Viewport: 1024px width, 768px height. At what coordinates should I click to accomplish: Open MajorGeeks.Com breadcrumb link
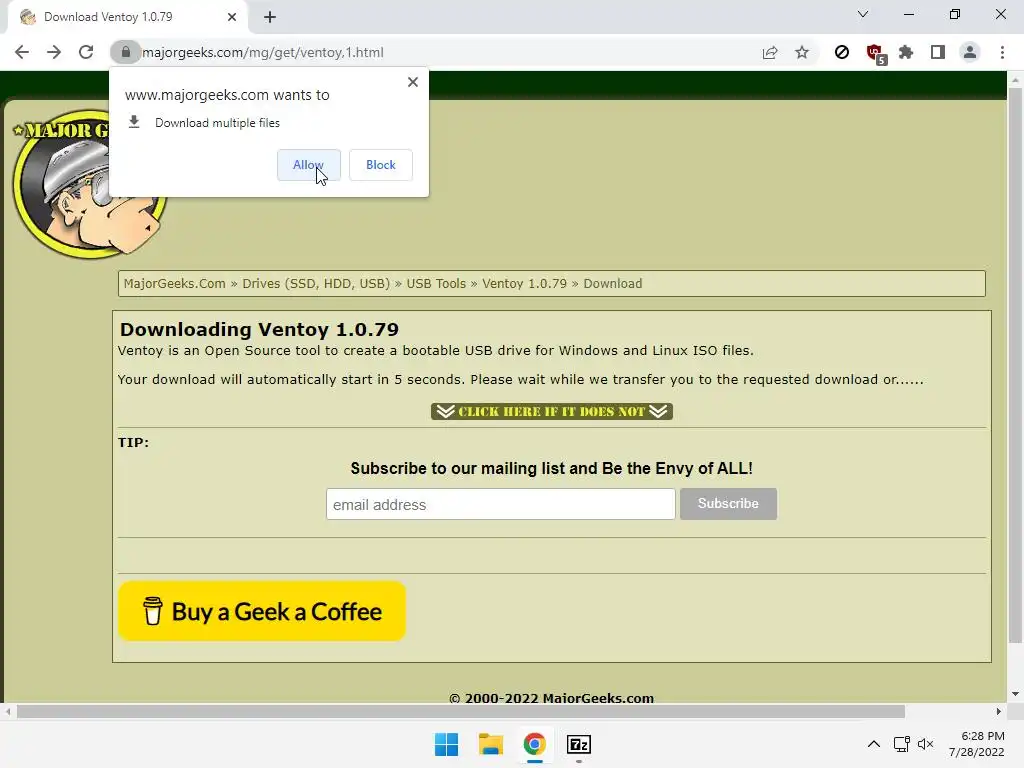click(174, 283)
